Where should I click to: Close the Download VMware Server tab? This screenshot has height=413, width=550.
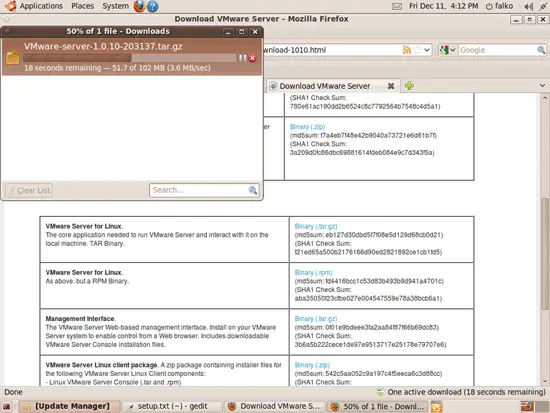click(x=391, y=86)
